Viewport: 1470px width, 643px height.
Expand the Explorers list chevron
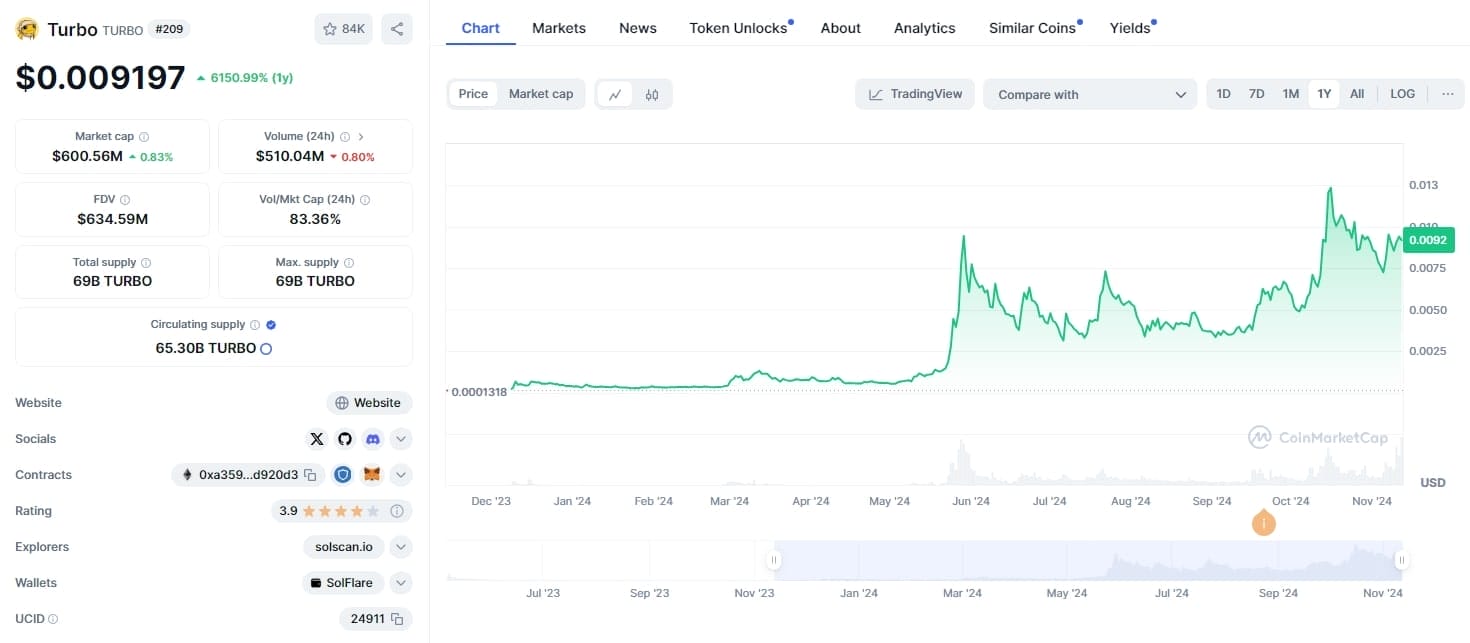pos(401,547)
